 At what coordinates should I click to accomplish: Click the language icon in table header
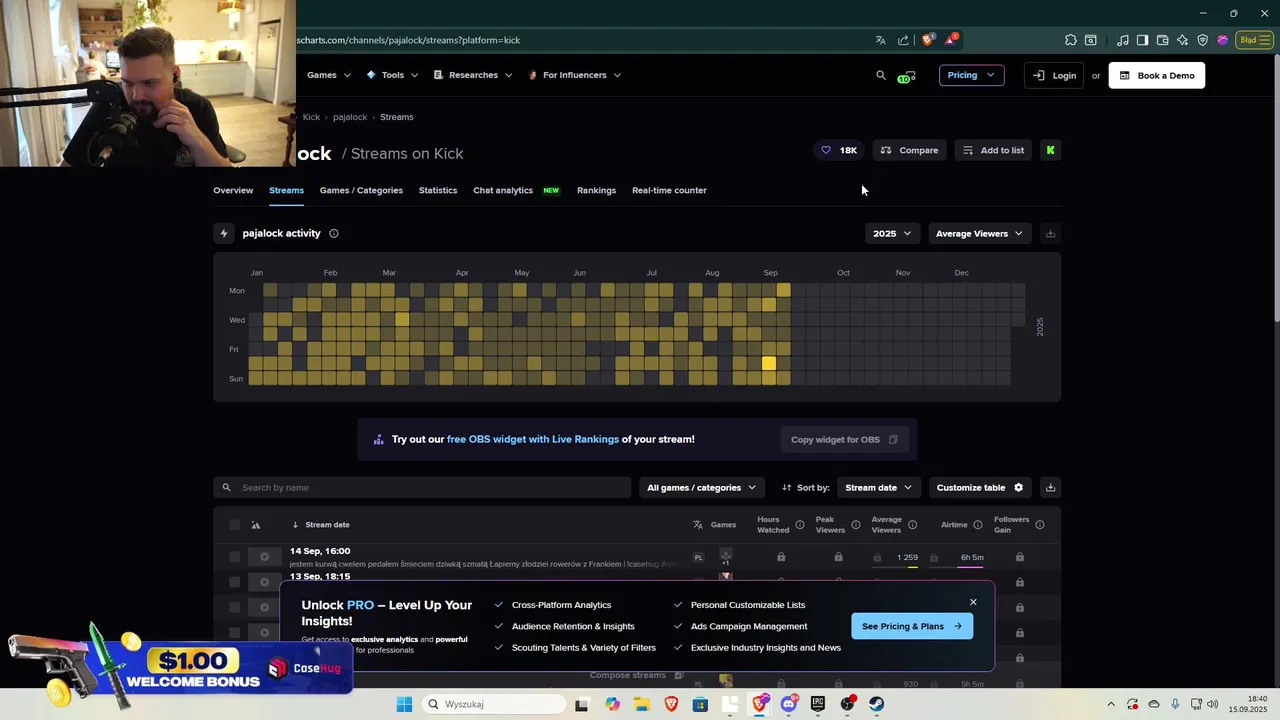[698, 525]
